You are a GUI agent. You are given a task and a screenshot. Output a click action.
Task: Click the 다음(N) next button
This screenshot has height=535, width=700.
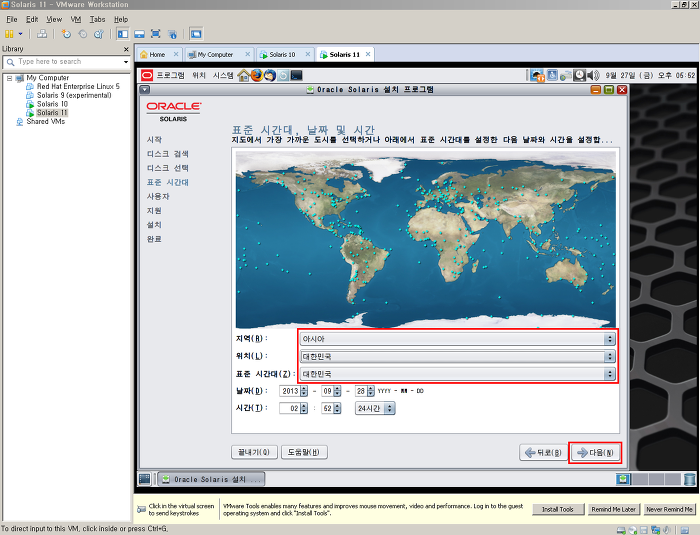(595, 452)
